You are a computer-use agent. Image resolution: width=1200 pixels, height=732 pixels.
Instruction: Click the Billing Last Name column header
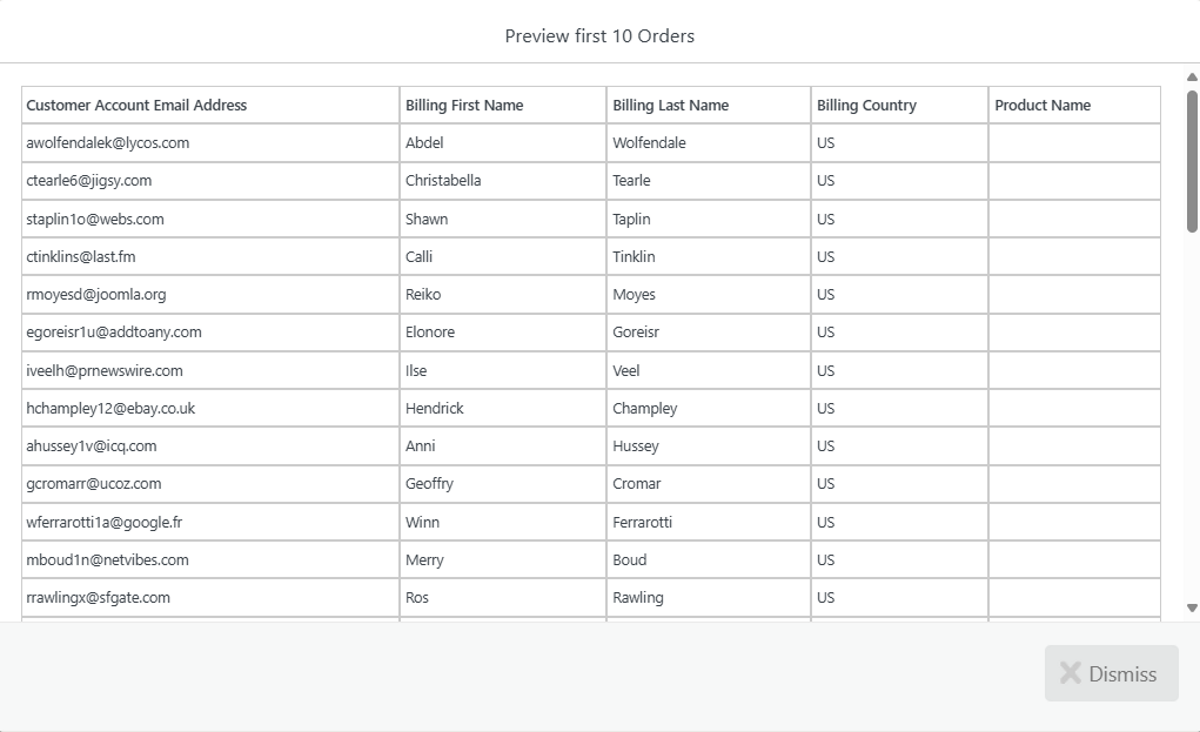pyautogui.click(x=670, y=105)
